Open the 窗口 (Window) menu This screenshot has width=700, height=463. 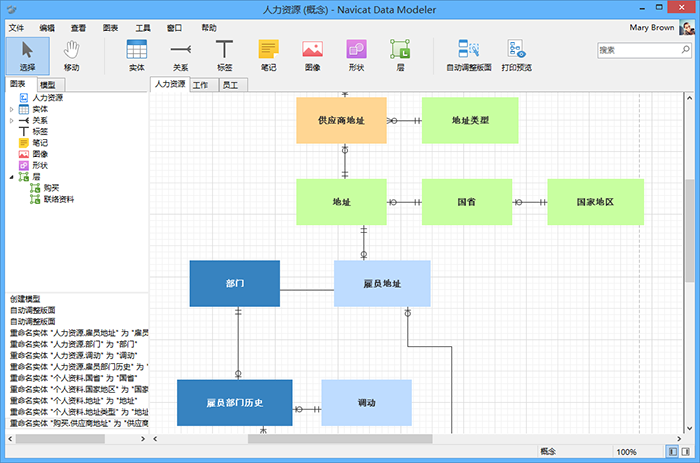(175, 28)
